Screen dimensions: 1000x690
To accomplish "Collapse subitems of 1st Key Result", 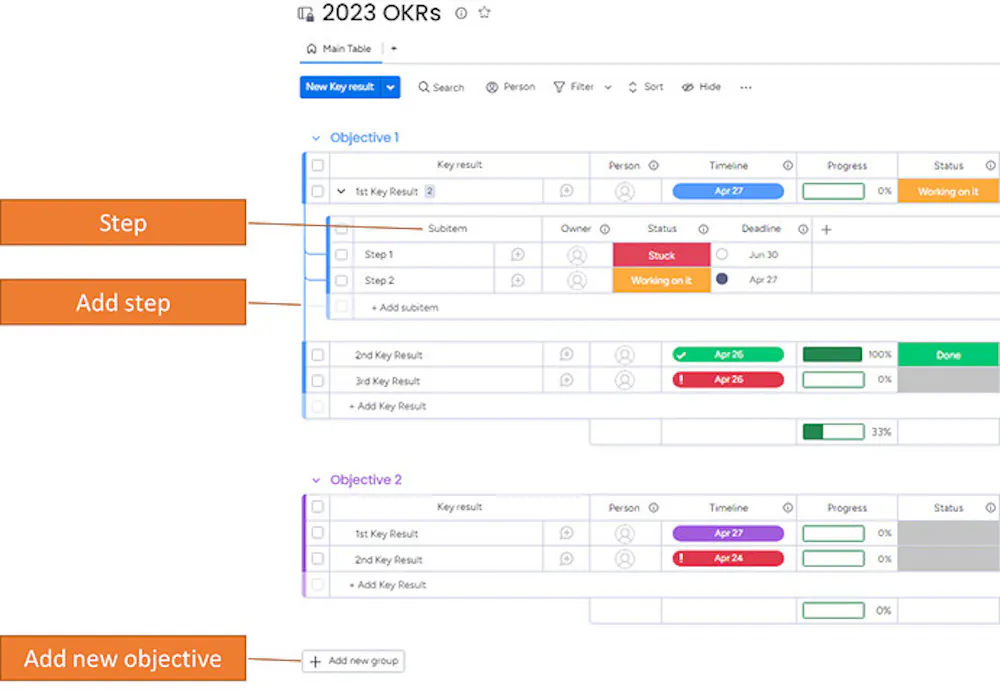I will click(341, 191).
